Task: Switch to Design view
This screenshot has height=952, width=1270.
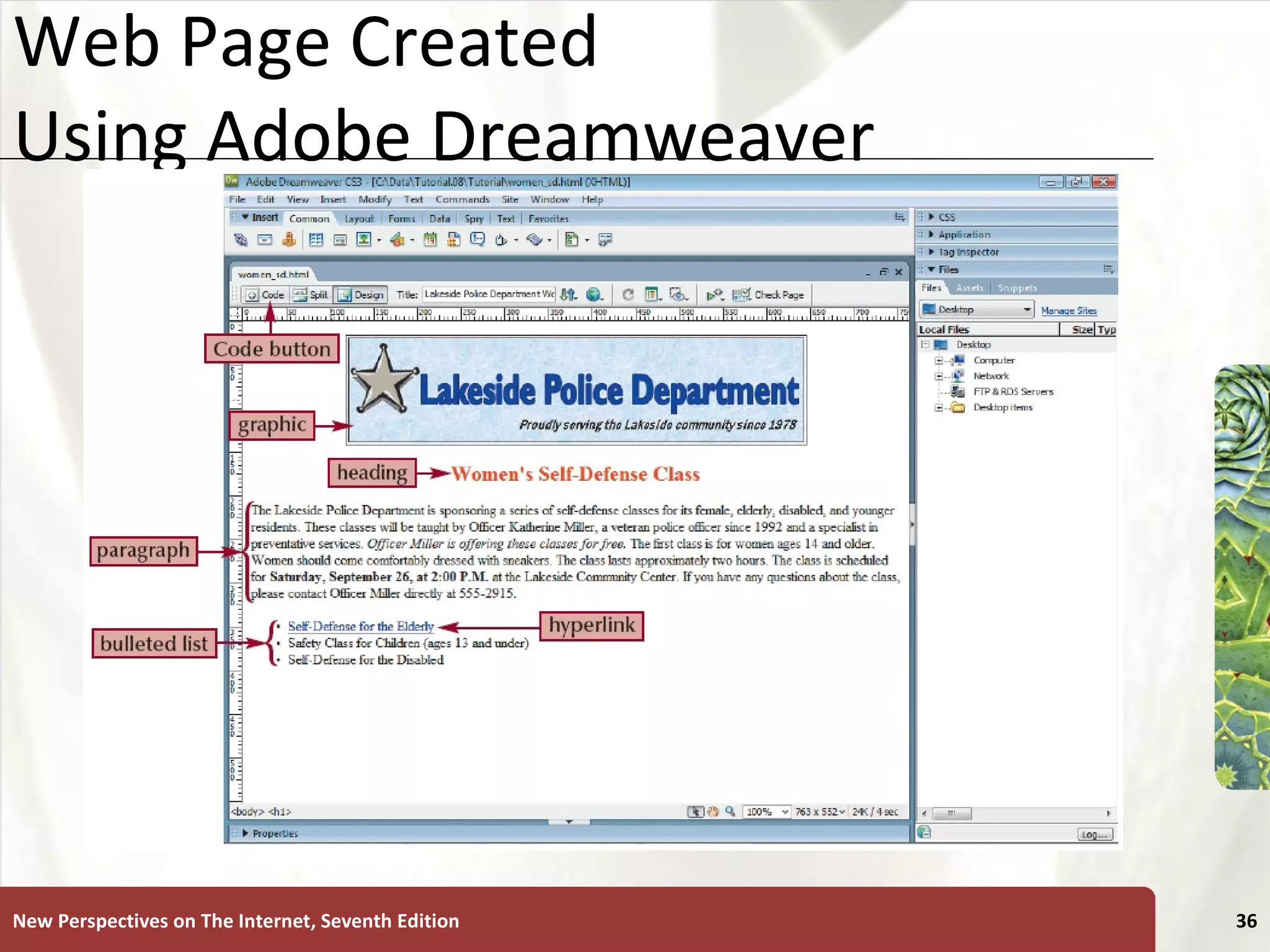Action: 361,294
